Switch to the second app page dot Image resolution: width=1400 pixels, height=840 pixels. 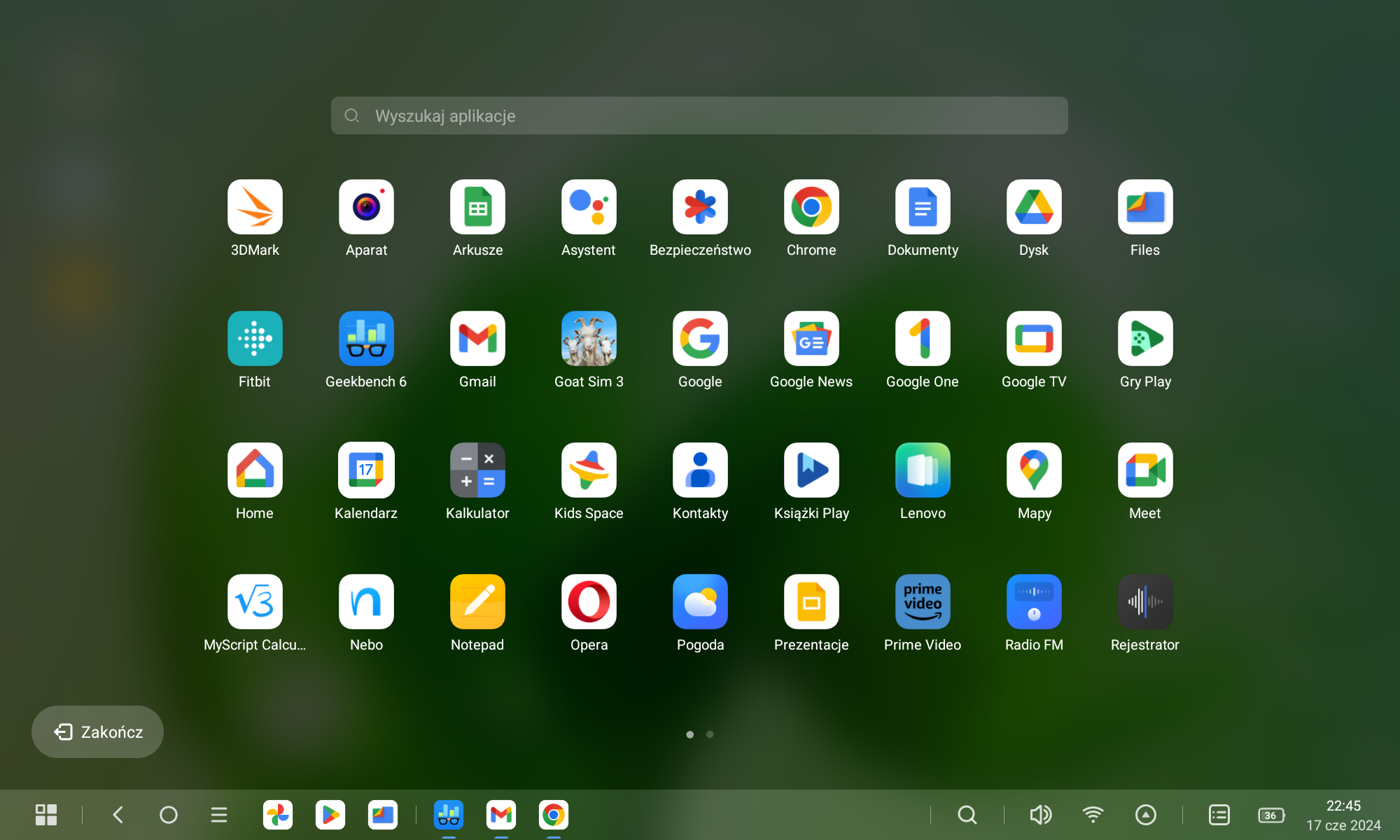click(710, 734)
